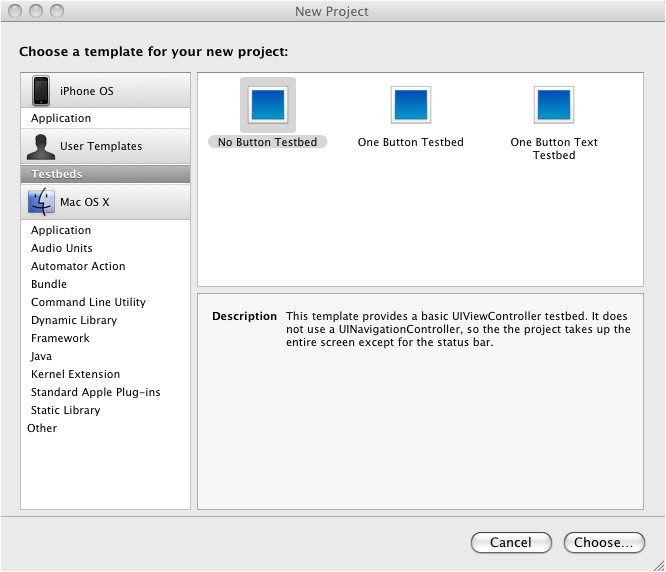Select Command Line Utility category
Viewport: 666px width, 572px height.
(88, 302)
